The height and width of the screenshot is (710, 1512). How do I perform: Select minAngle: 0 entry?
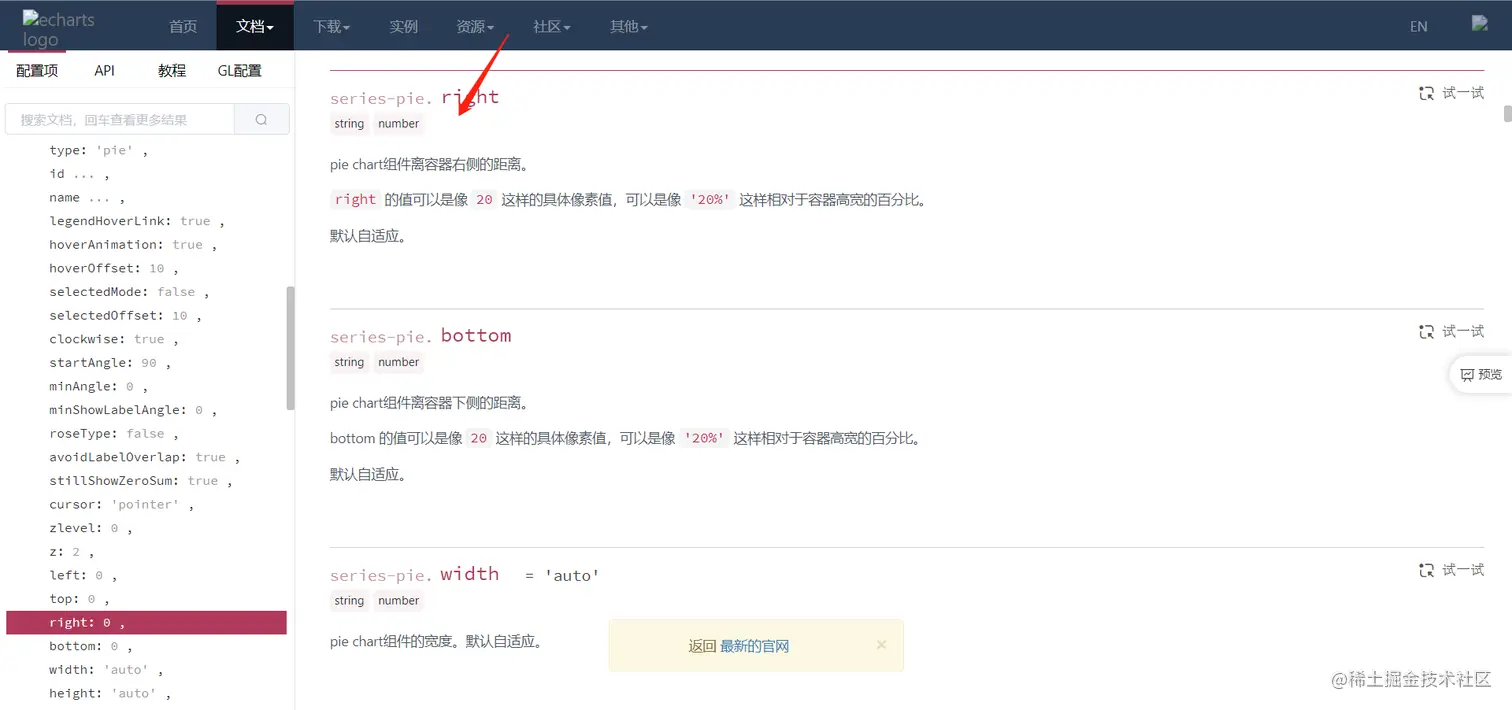(x=98, y=387)
